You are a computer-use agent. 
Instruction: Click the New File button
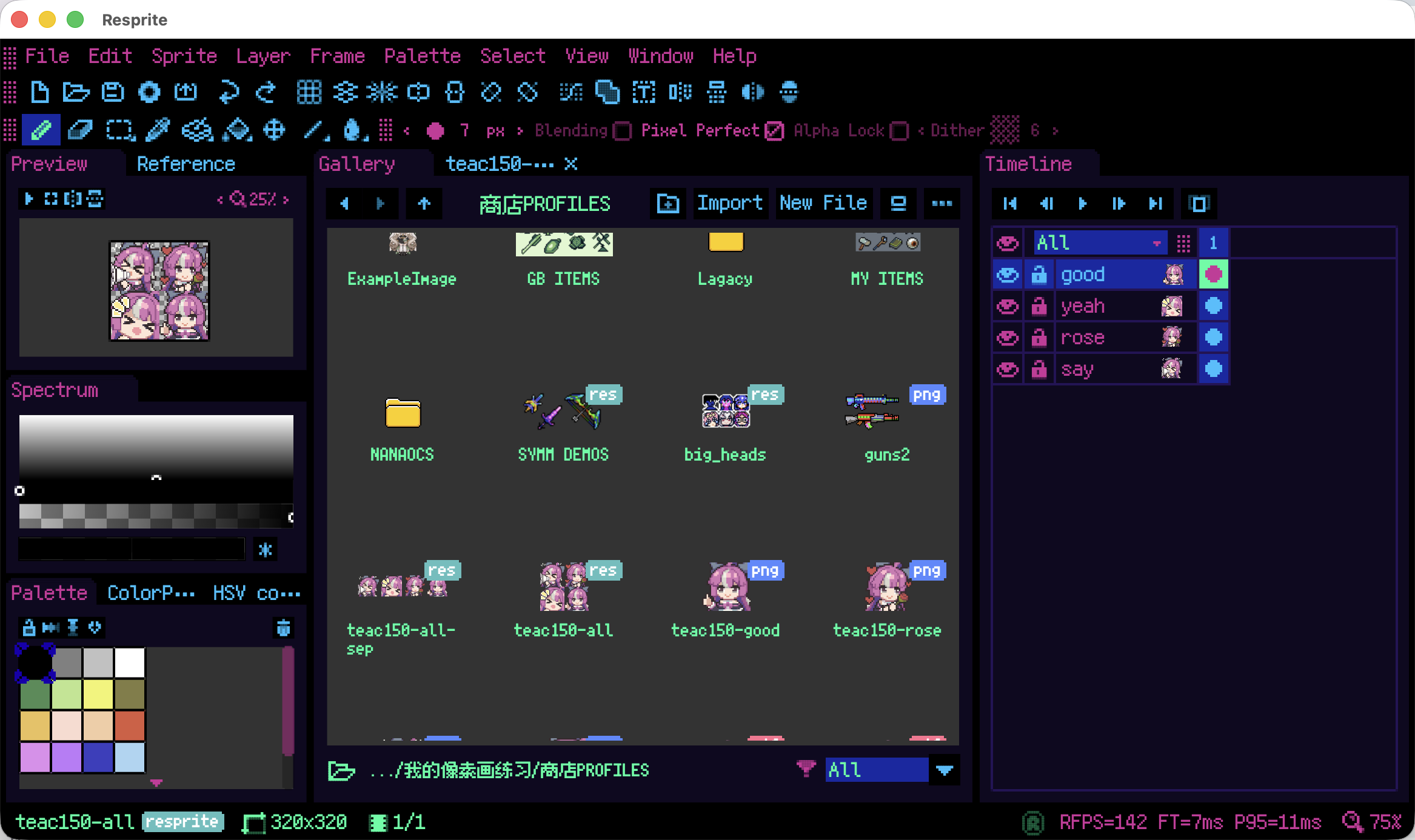click(x=823, y=204)
